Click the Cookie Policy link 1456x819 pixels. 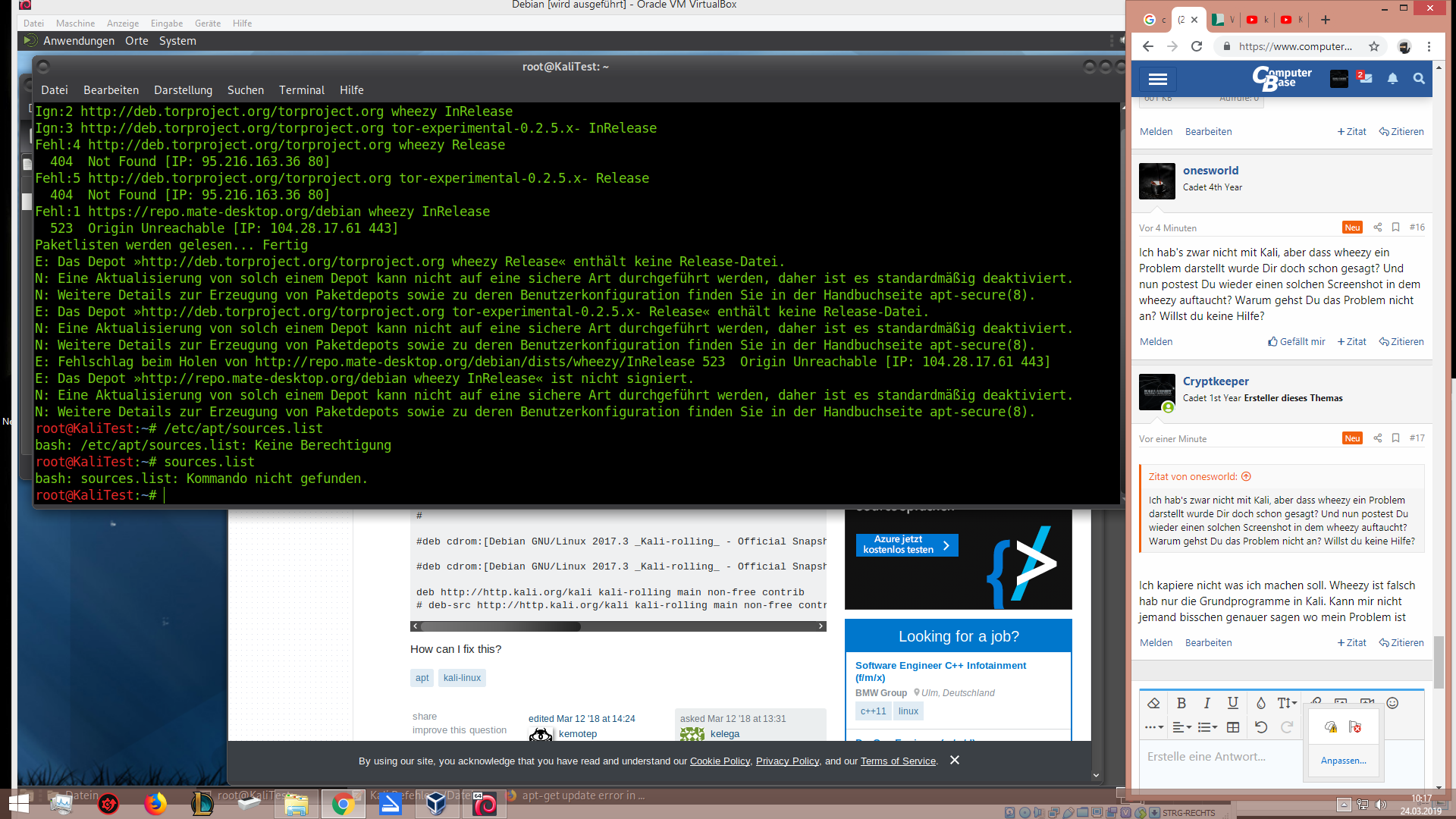[720, 761]
